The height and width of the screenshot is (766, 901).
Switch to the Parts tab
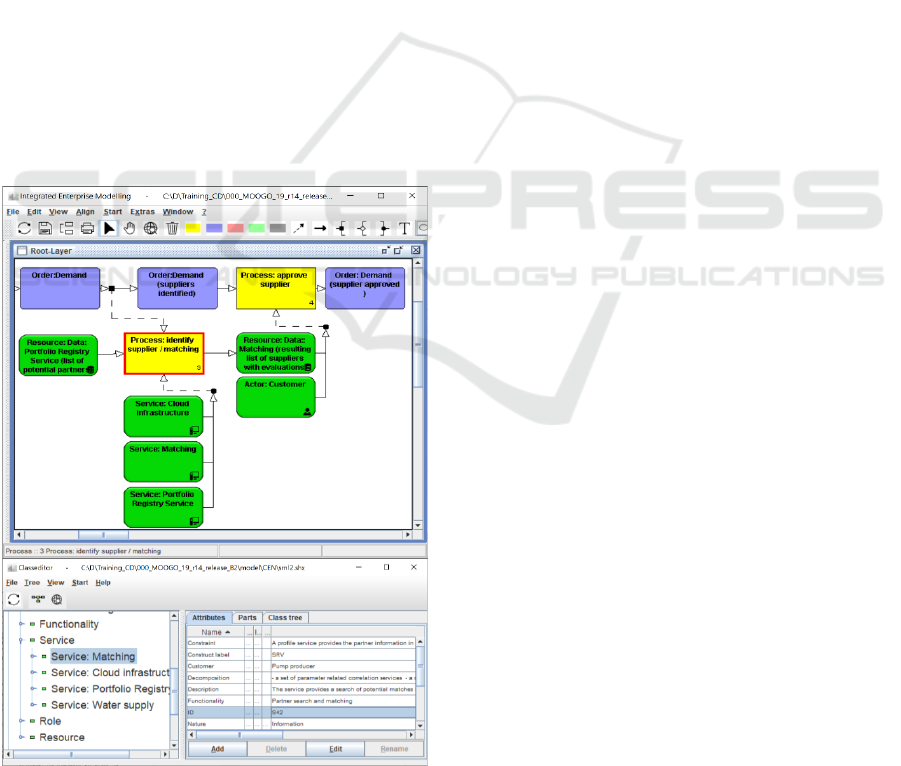pos(246,618)
